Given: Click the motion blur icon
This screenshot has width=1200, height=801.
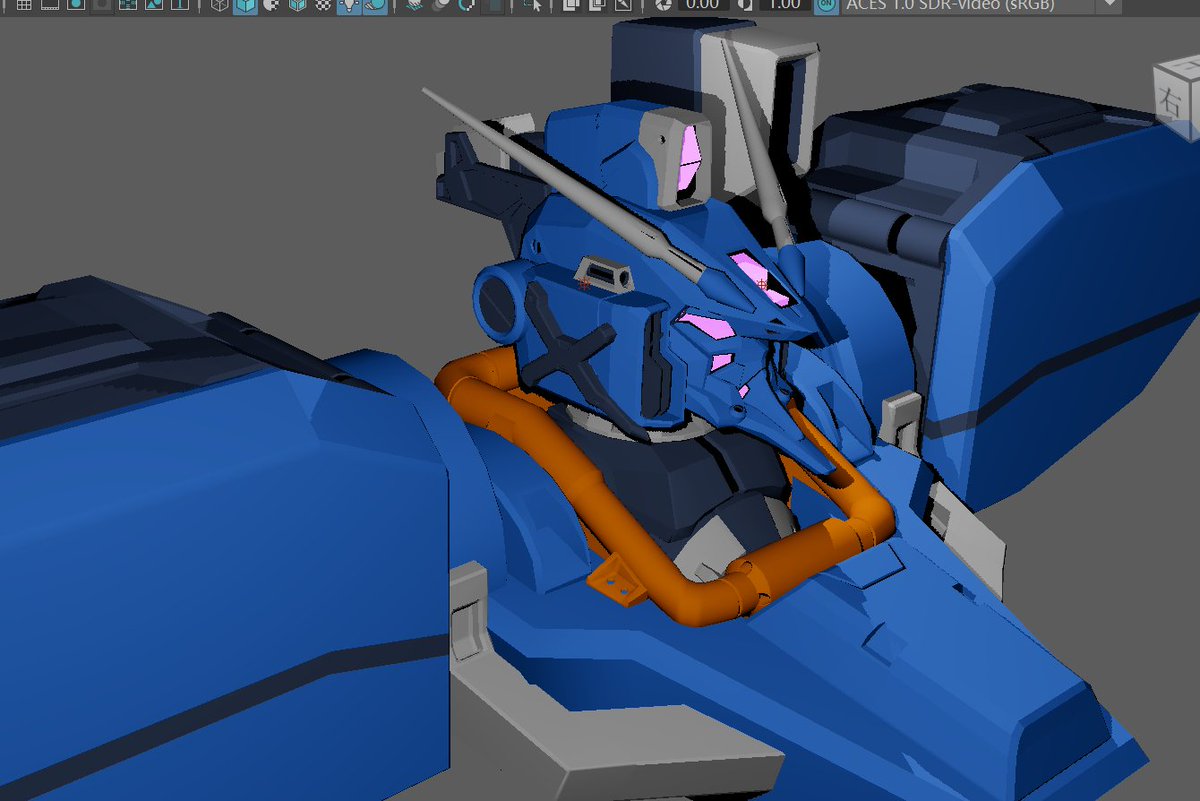Looking at the screenshot, I should pos(441,5).
